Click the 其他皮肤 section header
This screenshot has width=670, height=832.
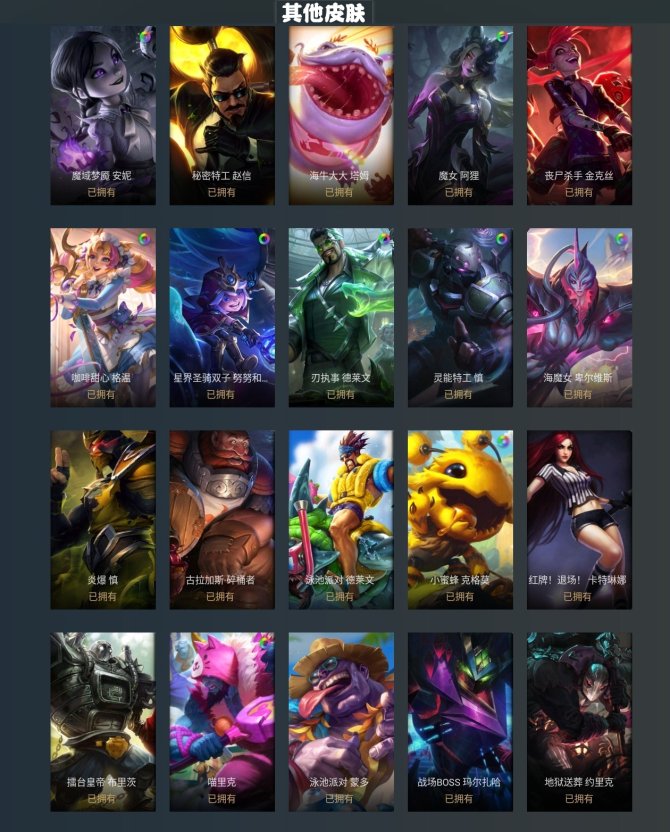pyautogui.click(x=324, y=13)
